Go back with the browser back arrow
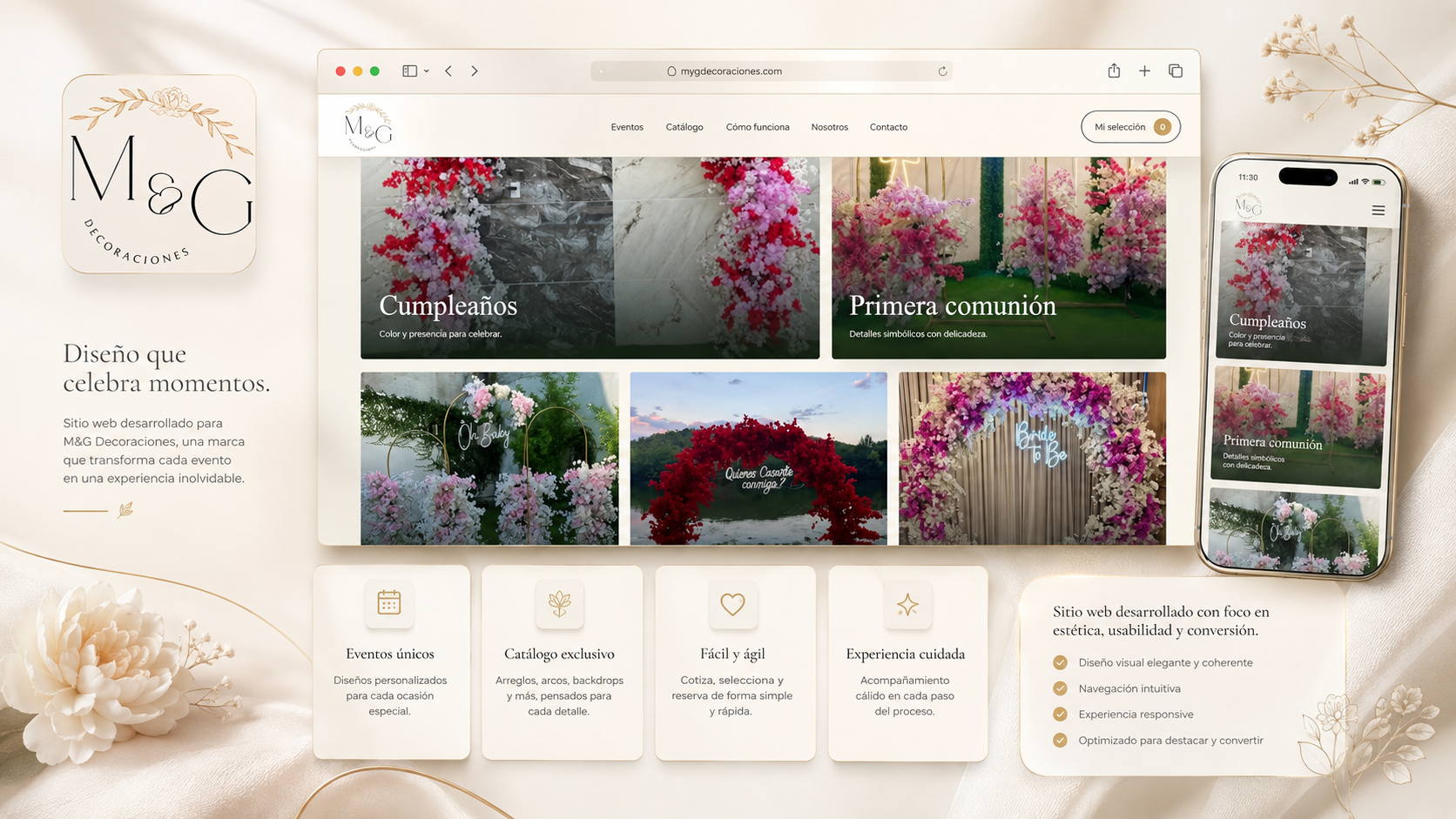This screenshot has width=1456, height=819. (448, 71)
